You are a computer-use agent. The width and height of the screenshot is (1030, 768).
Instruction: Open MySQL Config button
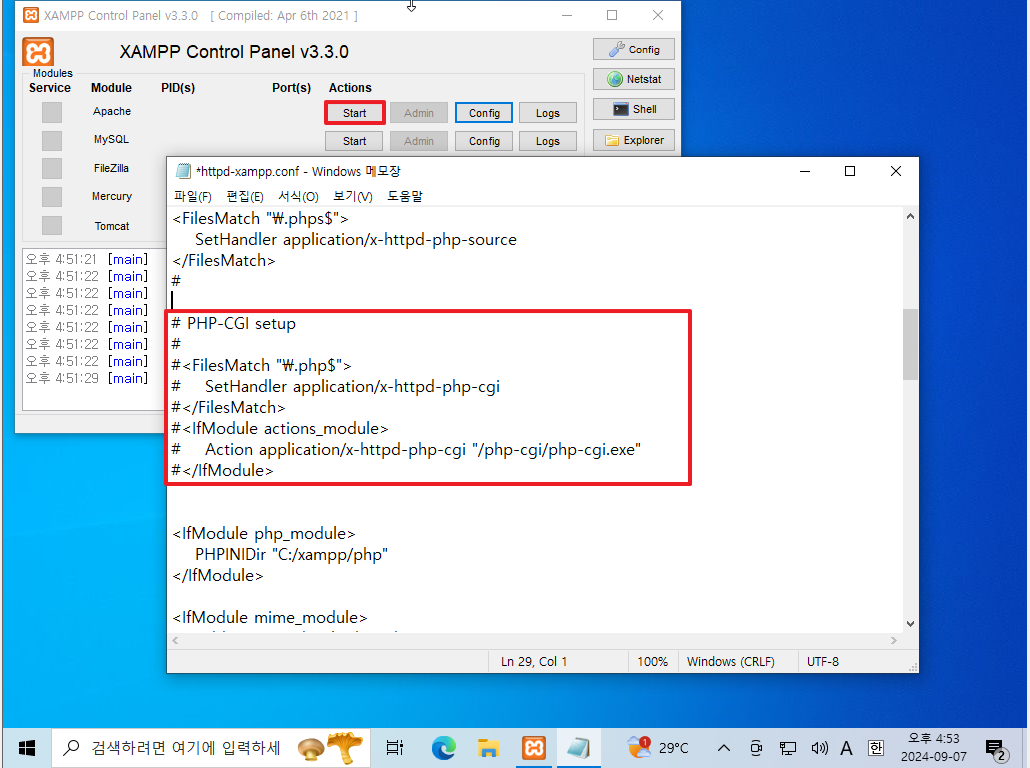[484, 141]
